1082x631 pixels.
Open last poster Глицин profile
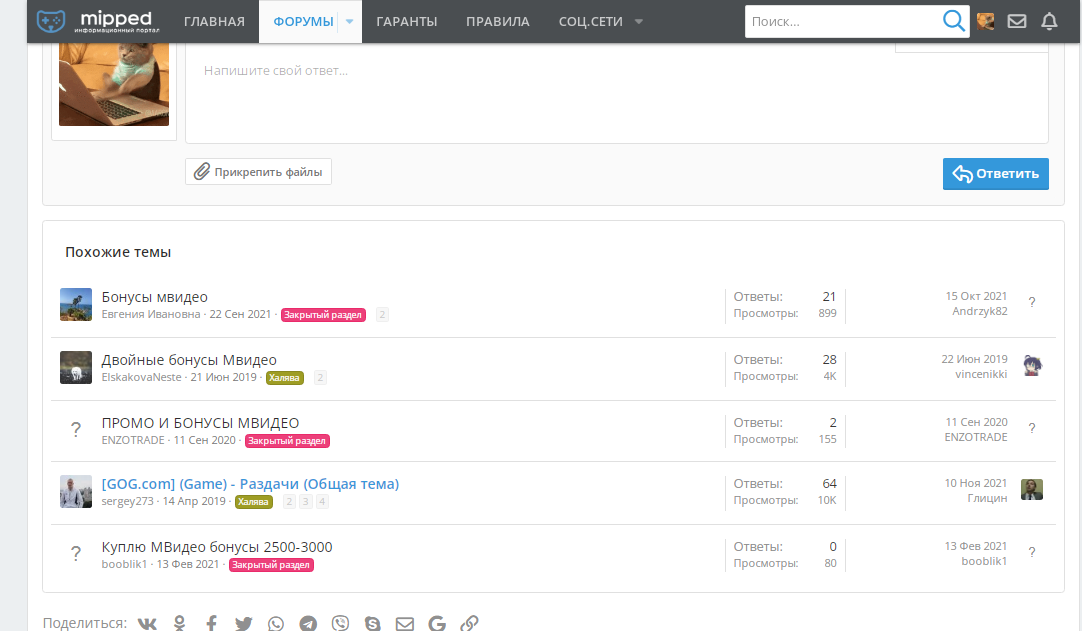(987, 498)
